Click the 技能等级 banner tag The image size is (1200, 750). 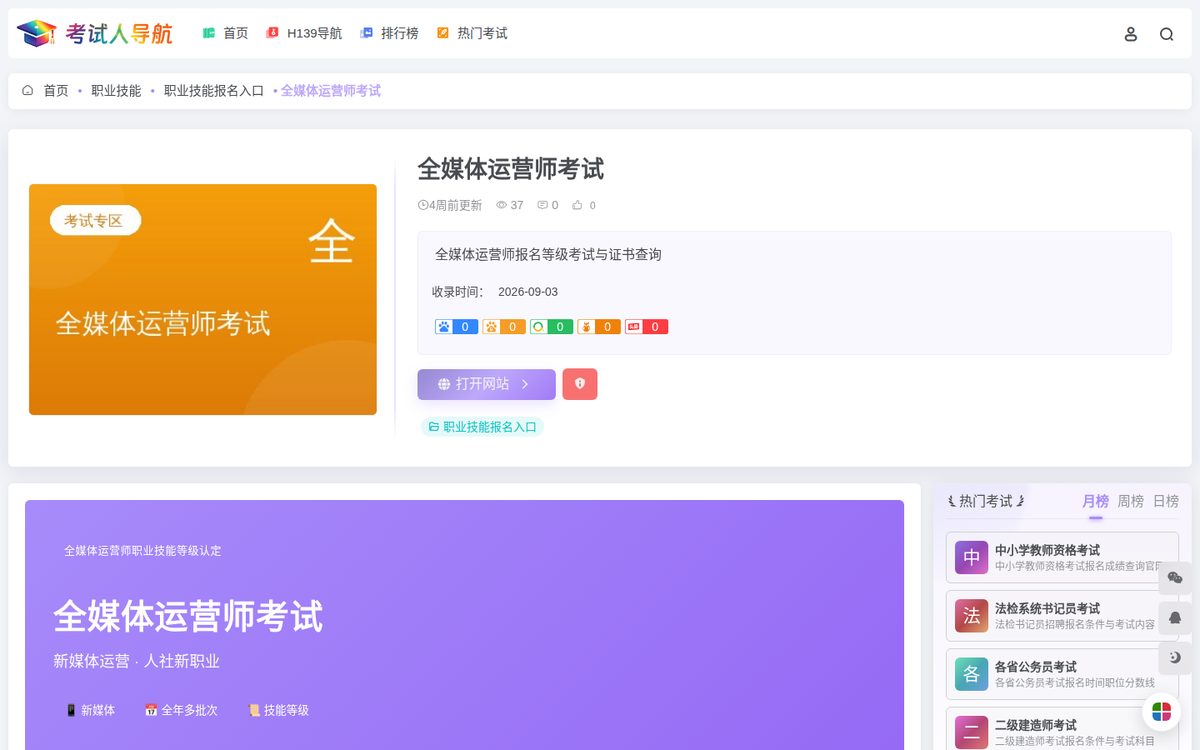tap(278, 710)
